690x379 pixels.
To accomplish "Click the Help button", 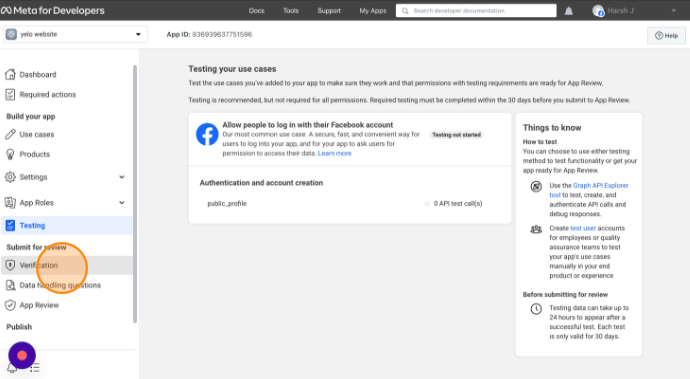I will pyautogui.click(x=666, y=36).
